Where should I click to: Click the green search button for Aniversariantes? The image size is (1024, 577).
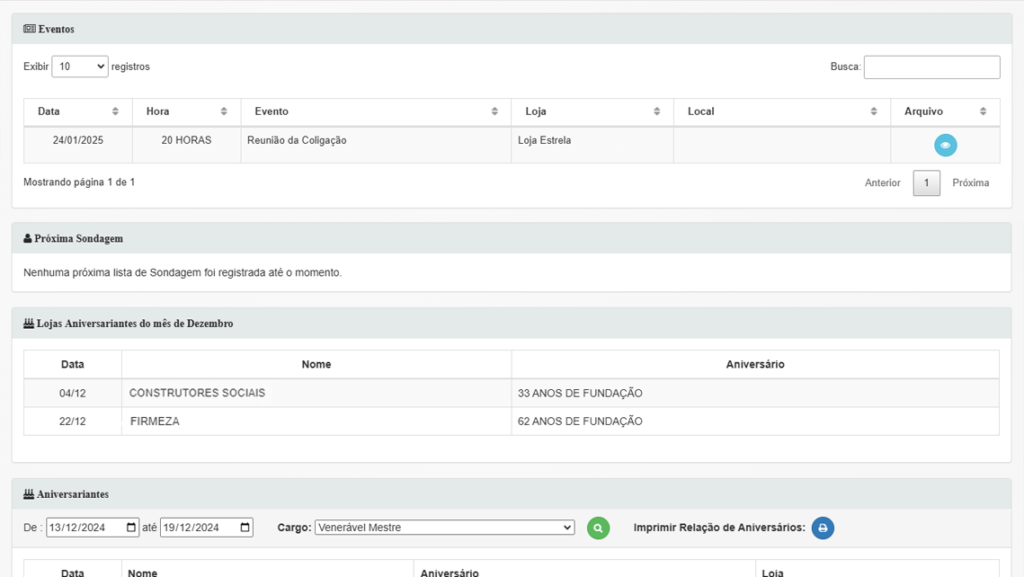(598, 528)
